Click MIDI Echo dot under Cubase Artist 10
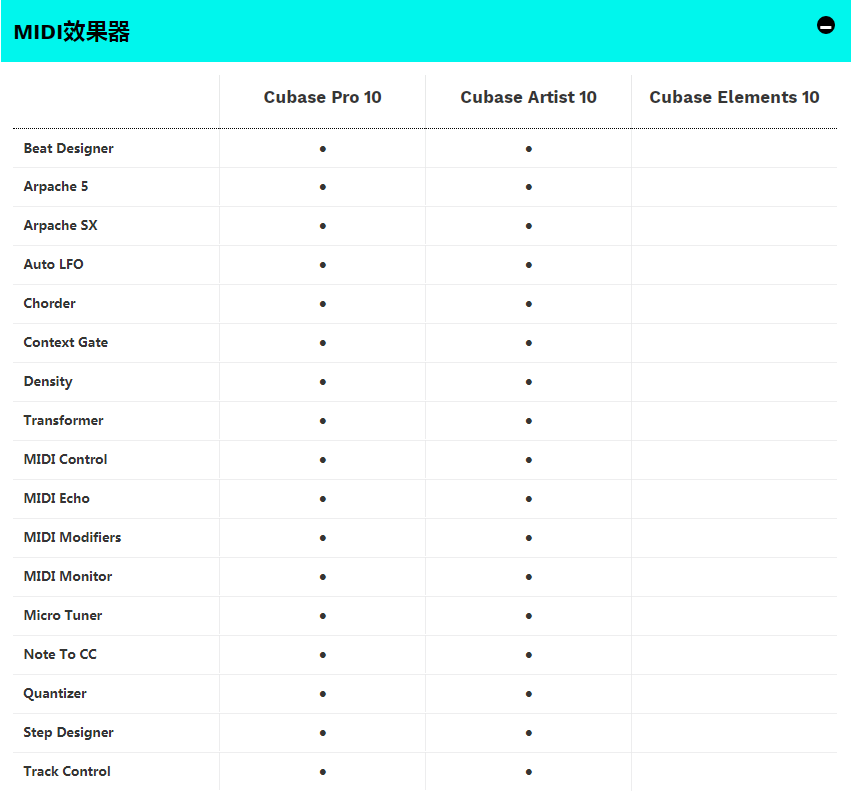The height and width of the screenshot is (799, 867). [529, 499]
